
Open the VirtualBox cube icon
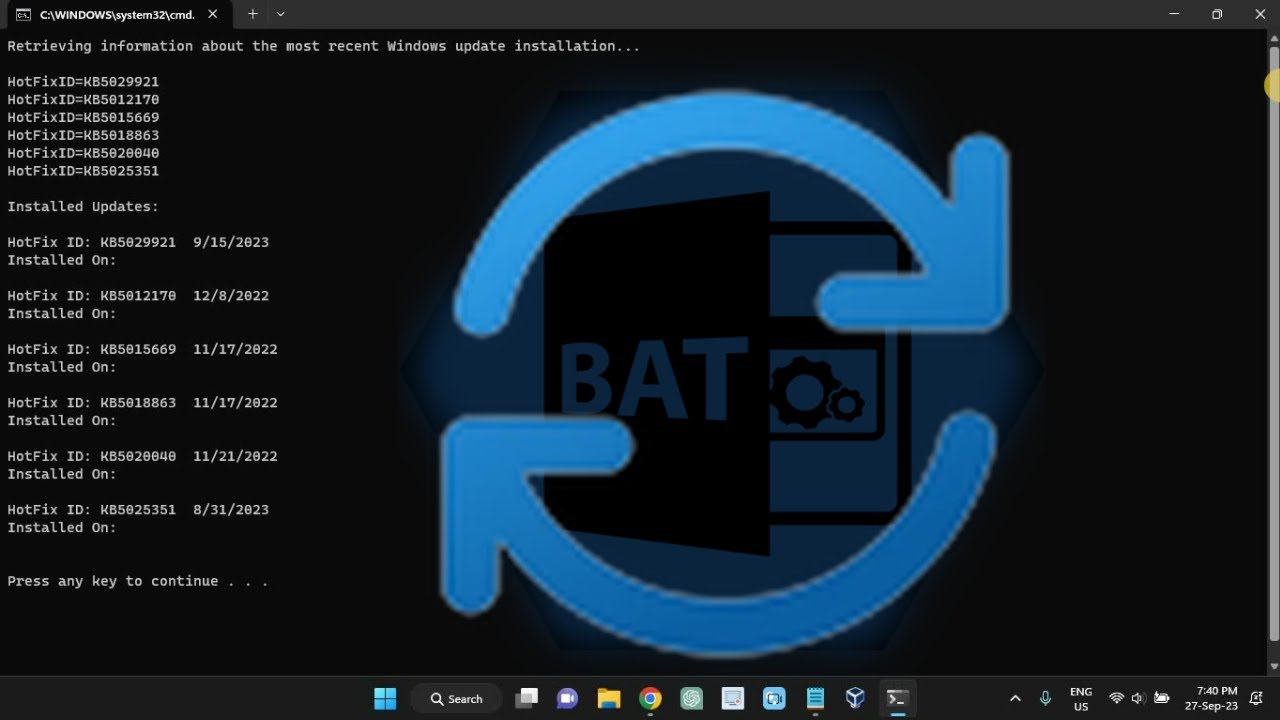pos(855,699)
